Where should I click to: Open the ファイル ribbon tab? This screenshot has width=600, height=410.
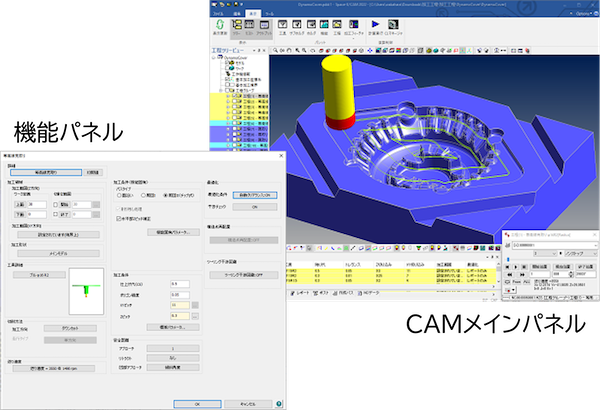pos(218,13)
